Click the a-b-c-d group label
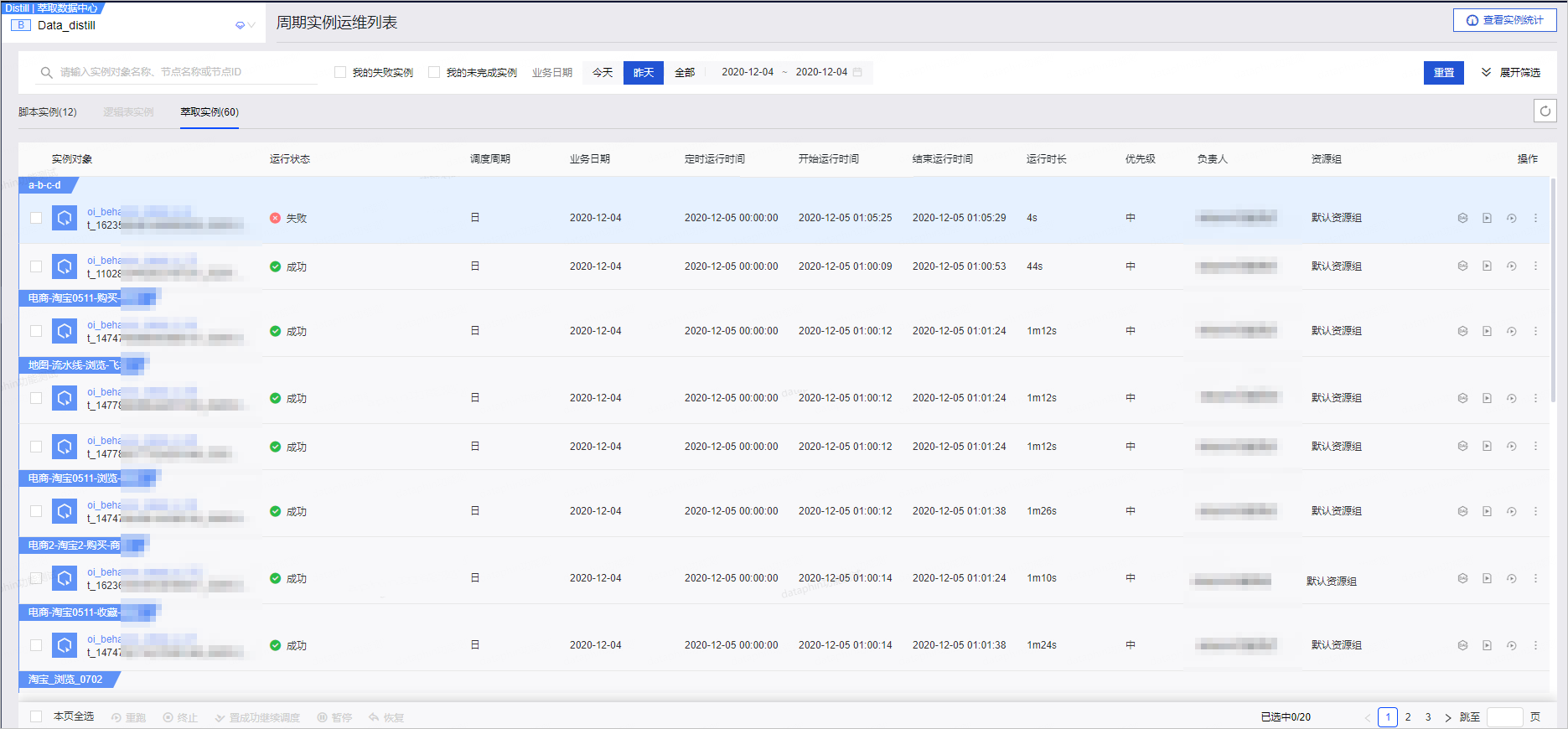The height and width of the screenshot is (729, 1568). point(48,185)
